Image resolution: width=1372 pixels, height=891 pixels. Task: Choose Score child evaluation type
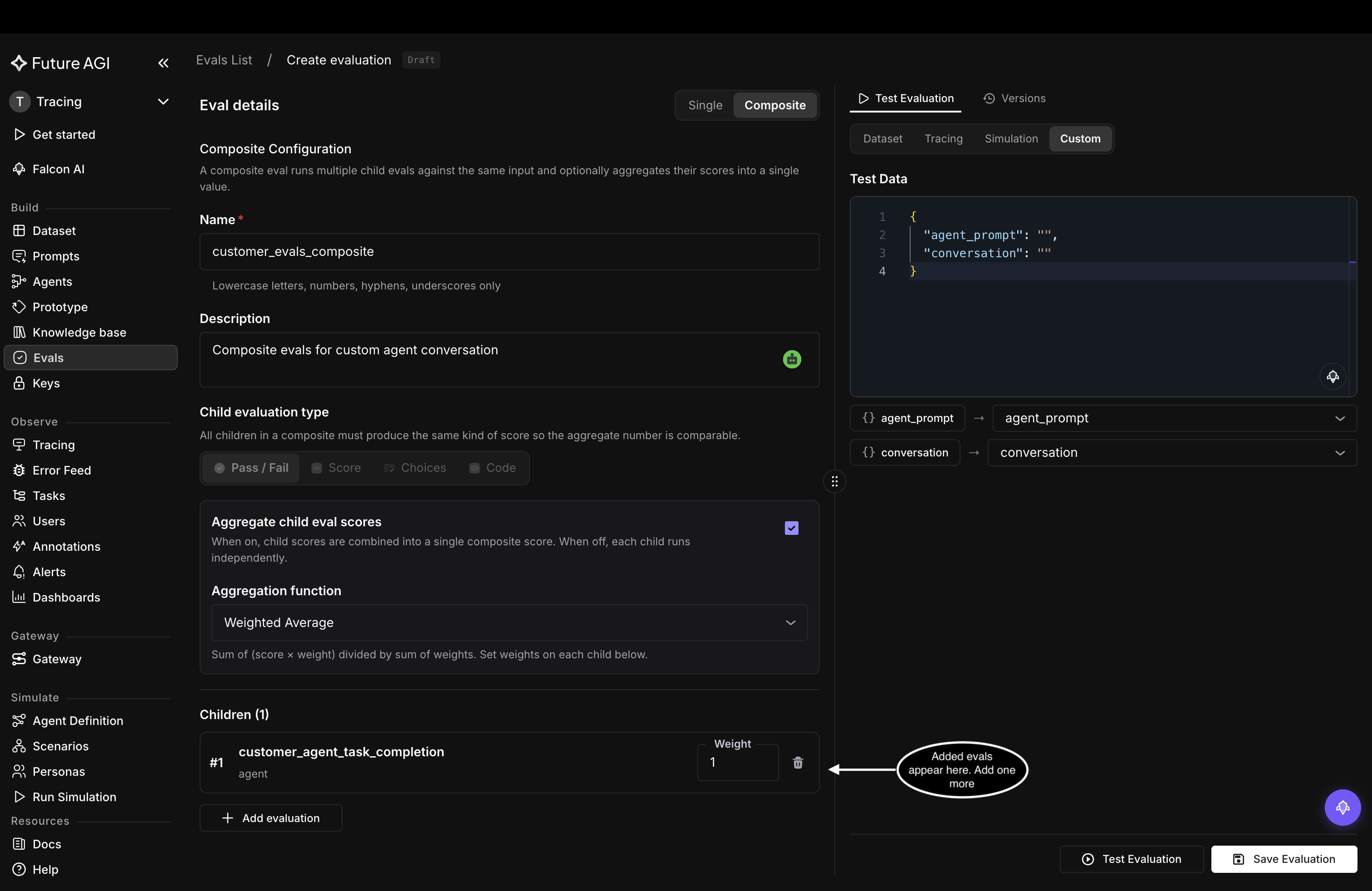click(x=336, y=467)
